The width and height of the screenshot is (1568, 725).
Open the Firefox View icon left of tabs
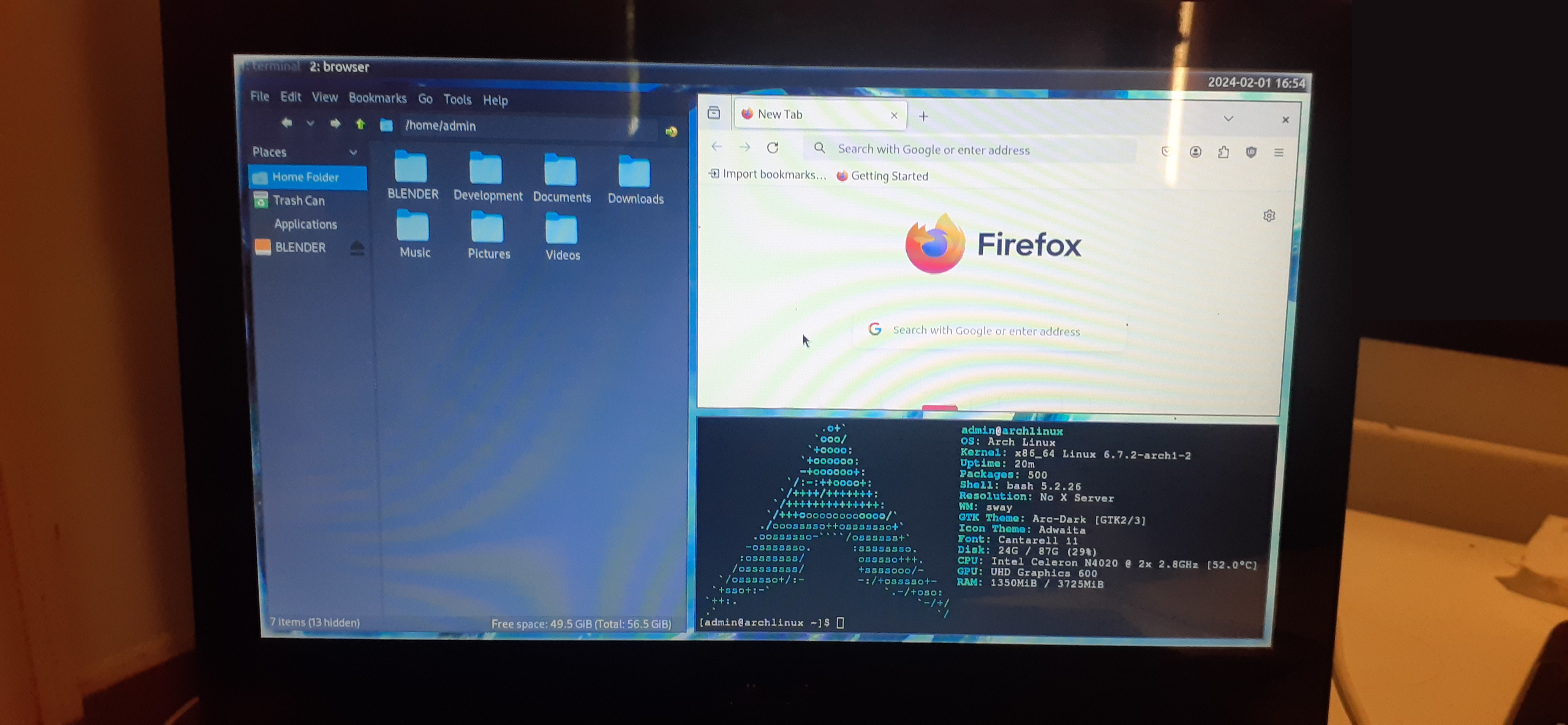pyautogui.click(x=713, y=112)
